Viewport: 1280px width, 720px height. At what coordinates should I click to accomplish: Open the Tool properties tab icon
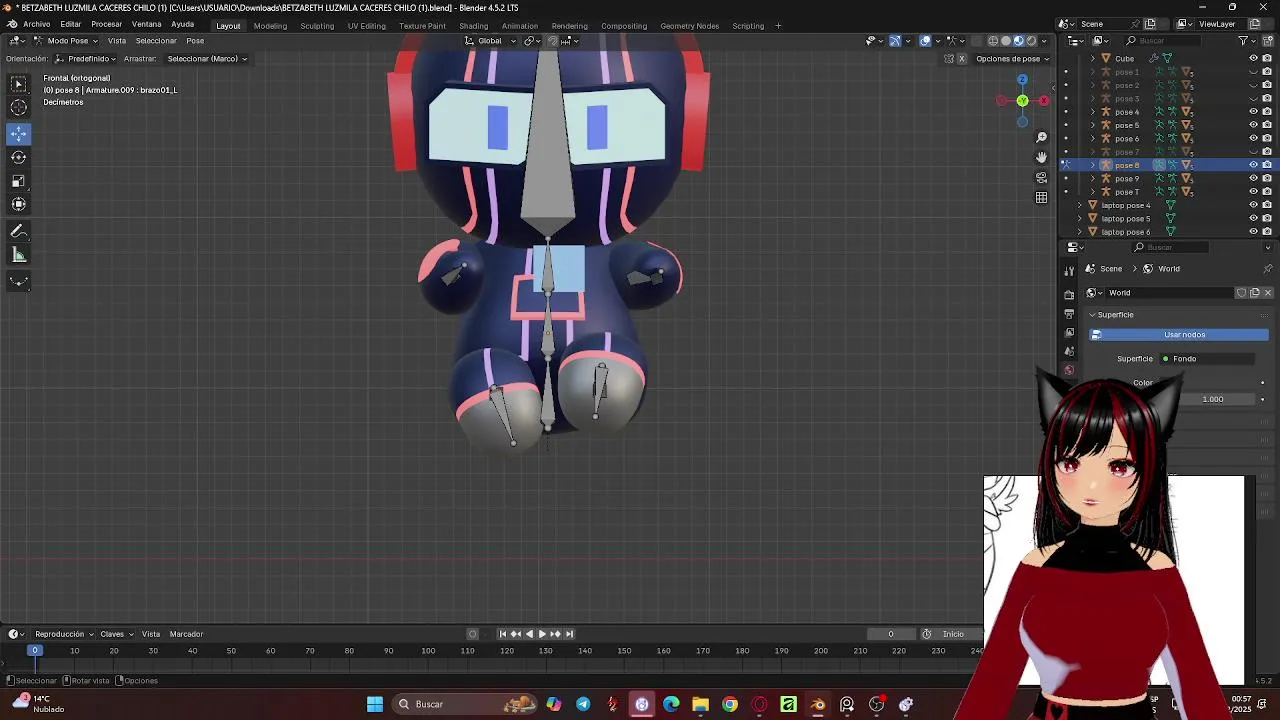(x=1069, y=270)
